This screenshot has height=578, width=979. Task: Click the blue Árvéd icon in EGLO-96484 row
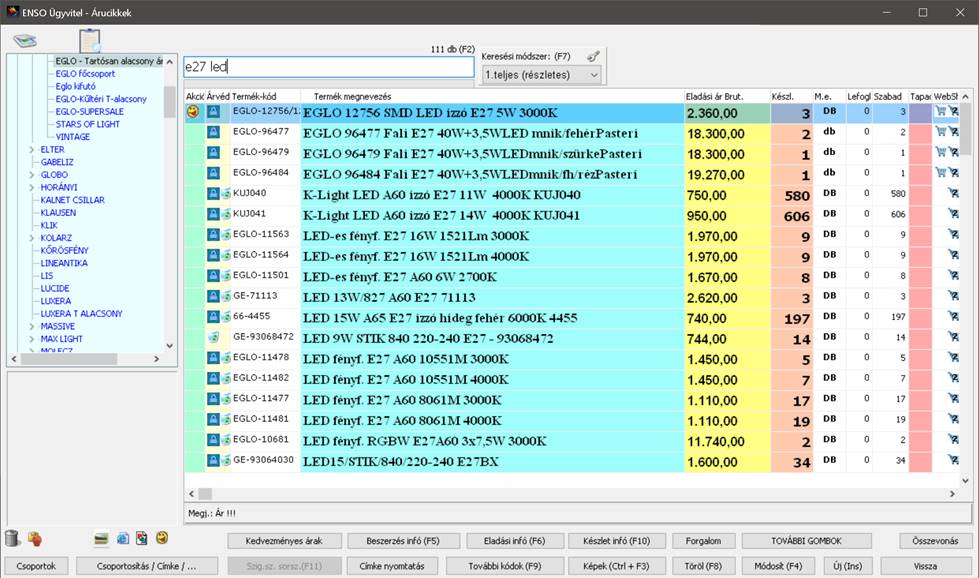point(213,173)
